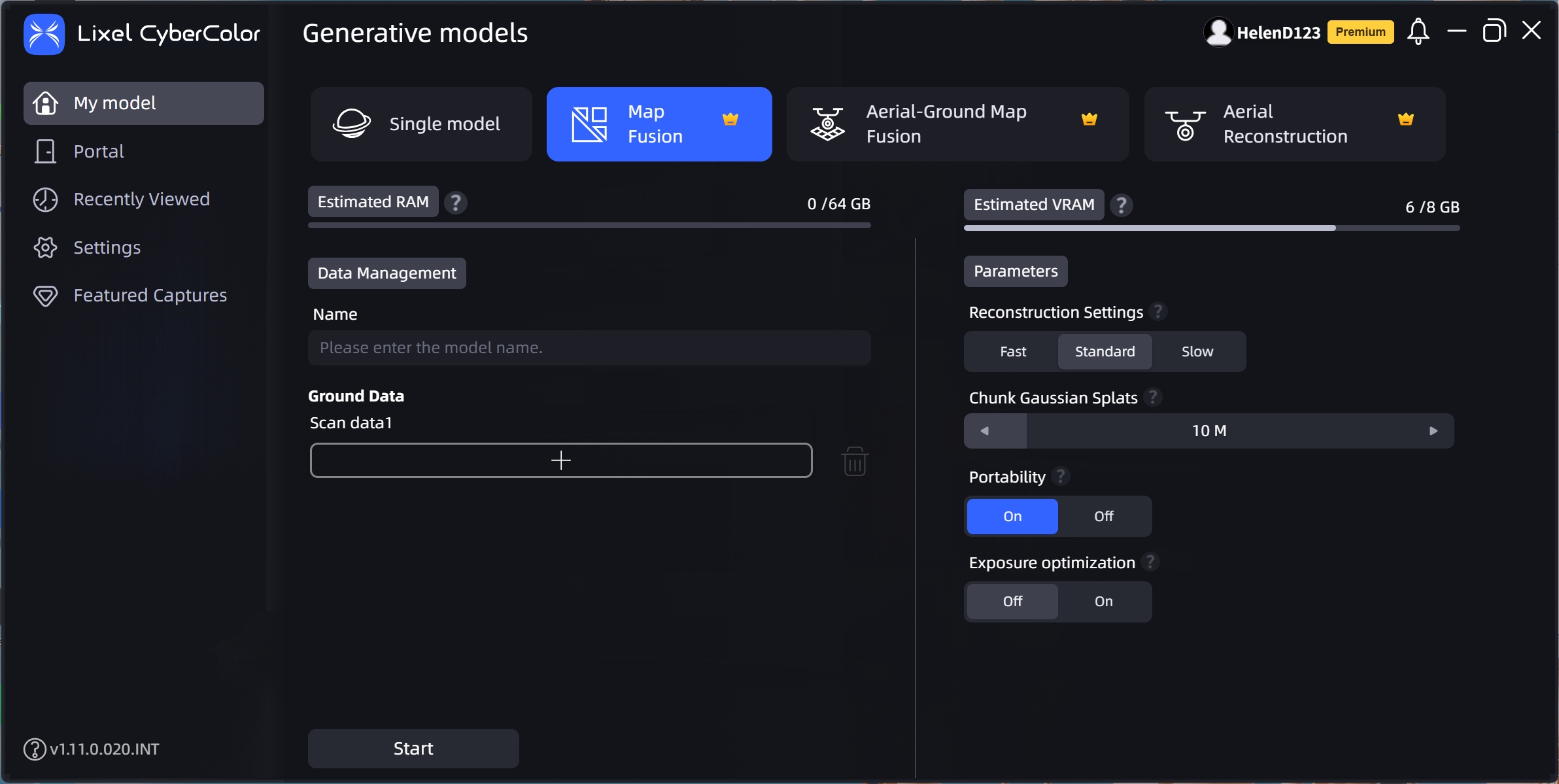Viewport: 1559px width, 784px height.
Task: Click the HelenD123 user avatar
Action: [x=1218, y=32]
